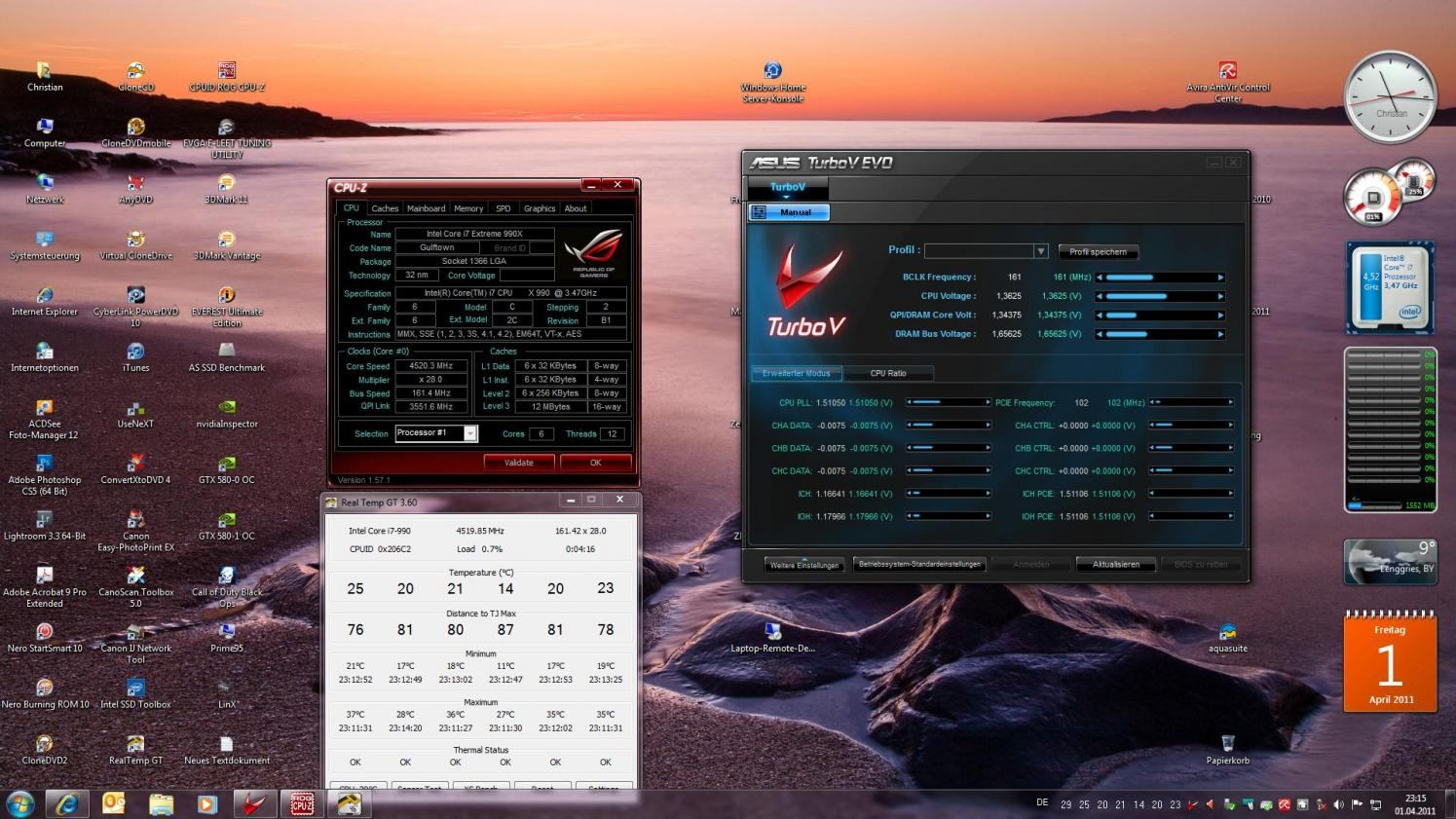Click left arrow of CPU Voltage slider
Image resolution: width=1456 pixels, height=819 pixels.
pos(1101,296)
